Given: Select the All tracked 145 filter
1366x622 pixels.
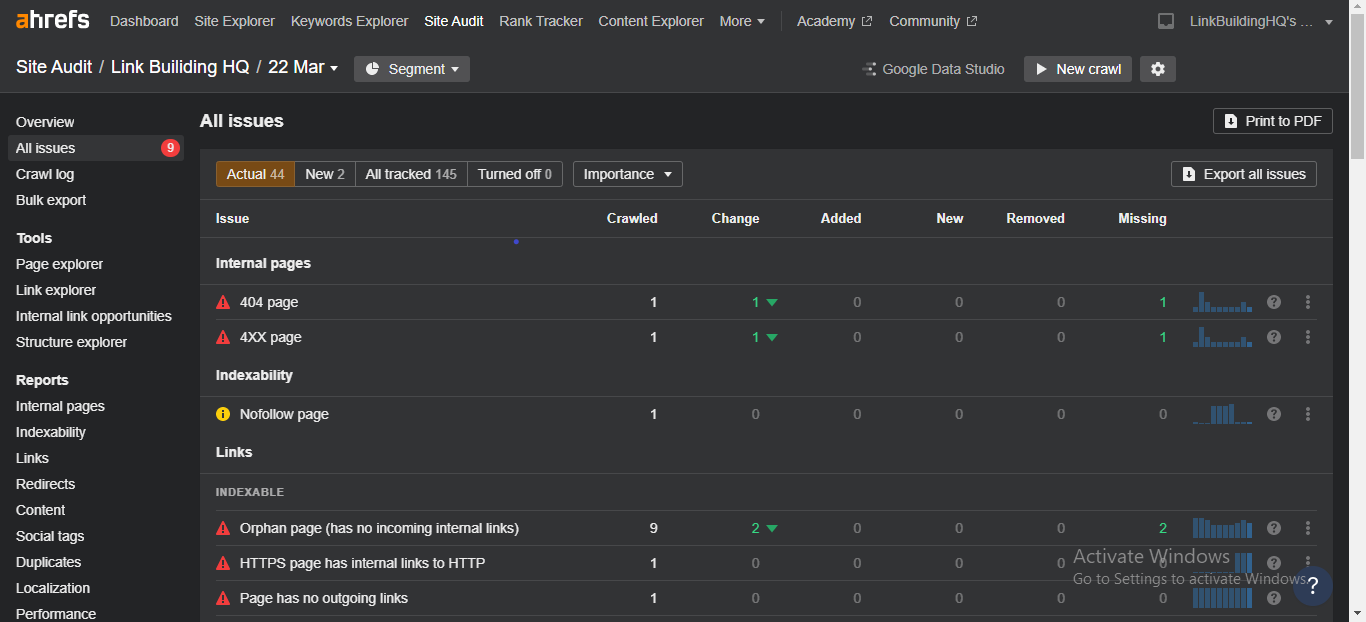Looking at the screenshot, I should 411,174.
